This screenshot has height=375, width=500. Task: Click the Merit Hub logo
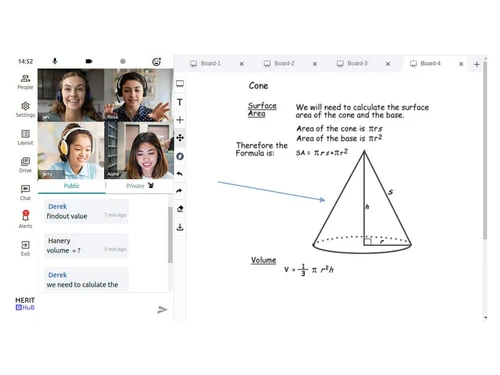[x=25, y=304]
